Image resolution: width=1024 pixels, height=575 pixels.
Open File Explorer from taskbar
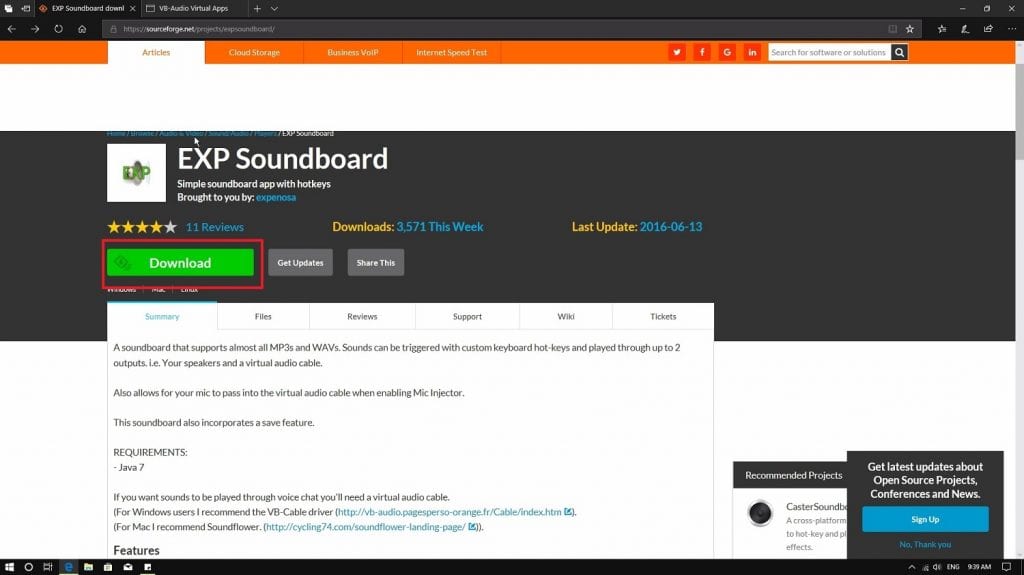click(x=88, y=567)
